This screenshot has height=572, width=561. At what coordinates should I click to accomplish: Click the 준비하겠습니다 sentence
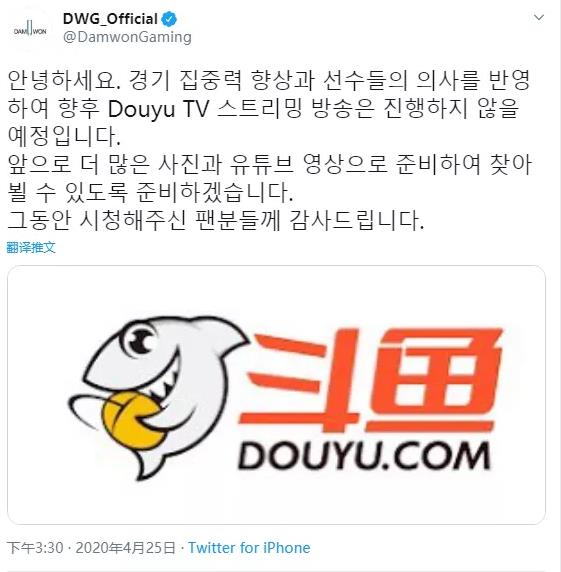214,192
